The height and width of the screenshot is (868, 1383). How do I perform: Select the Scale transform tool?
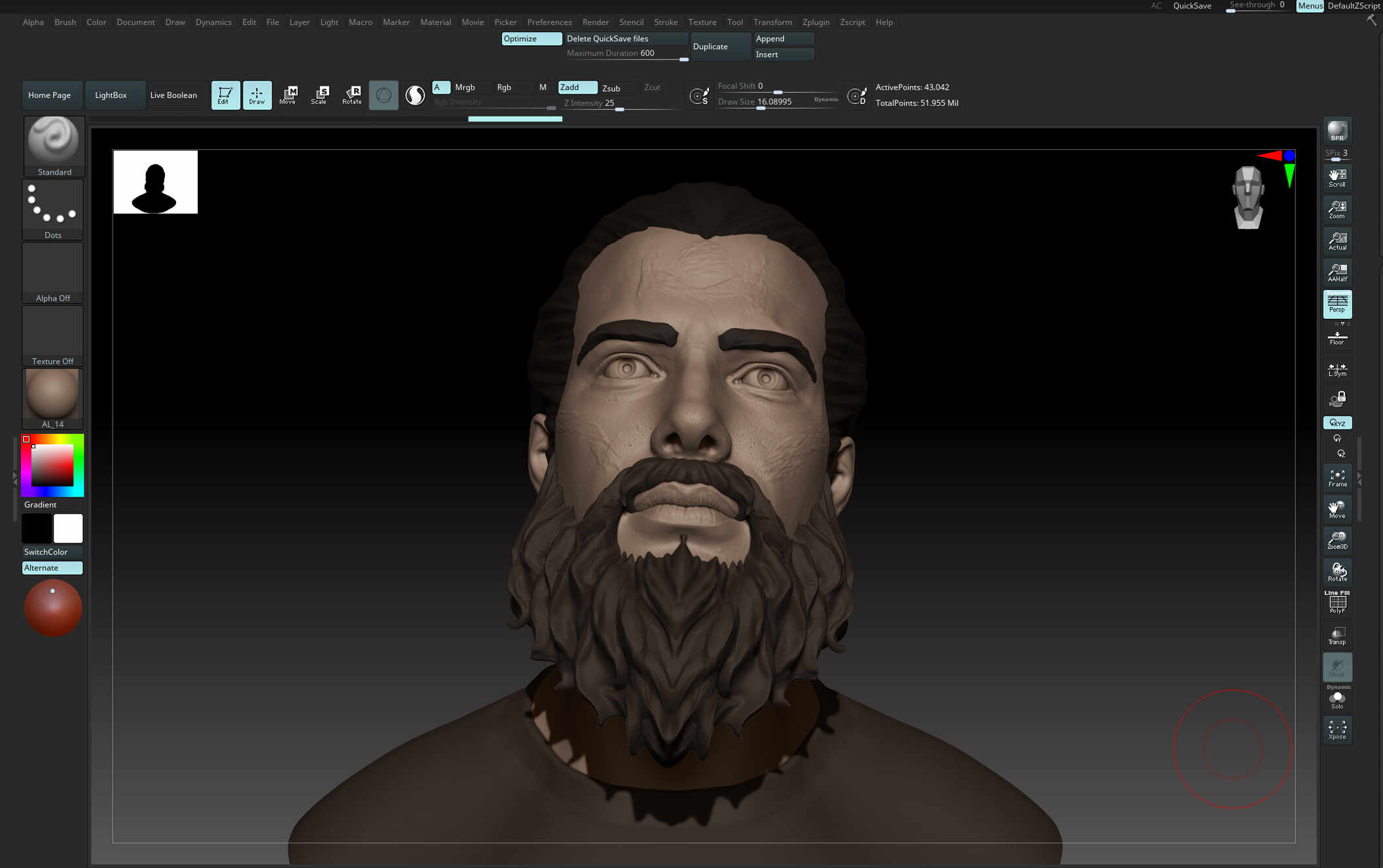(319, 95)
